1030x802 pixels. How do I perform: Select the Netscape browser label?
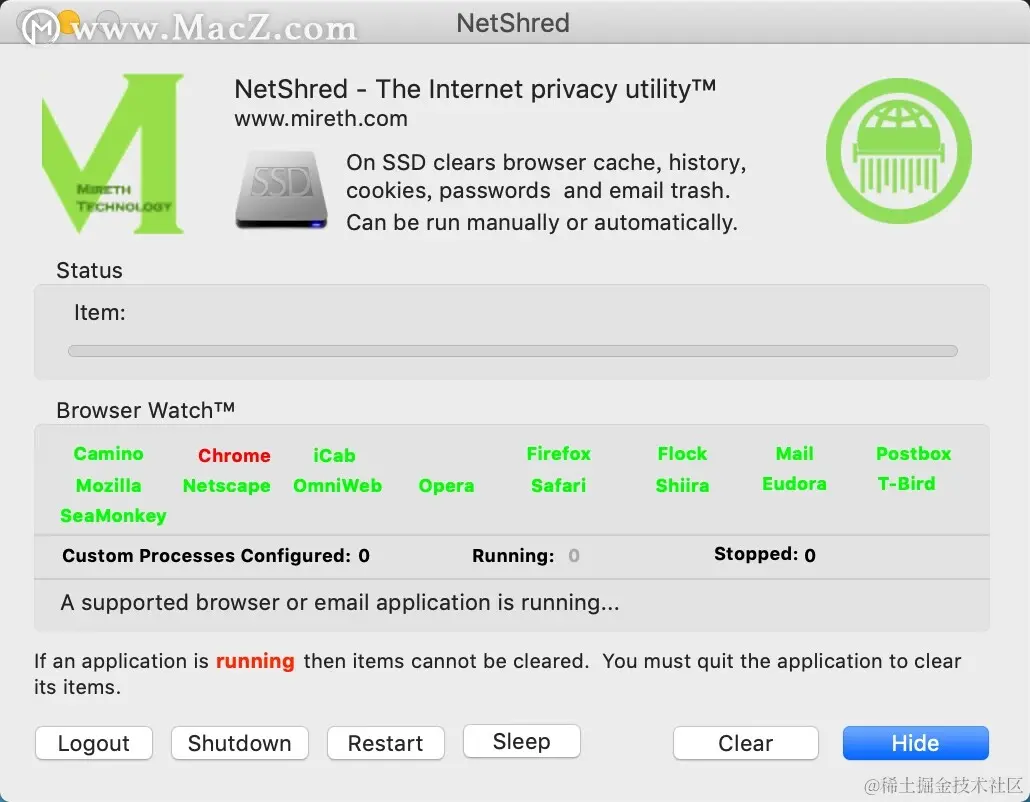(227, 485)
